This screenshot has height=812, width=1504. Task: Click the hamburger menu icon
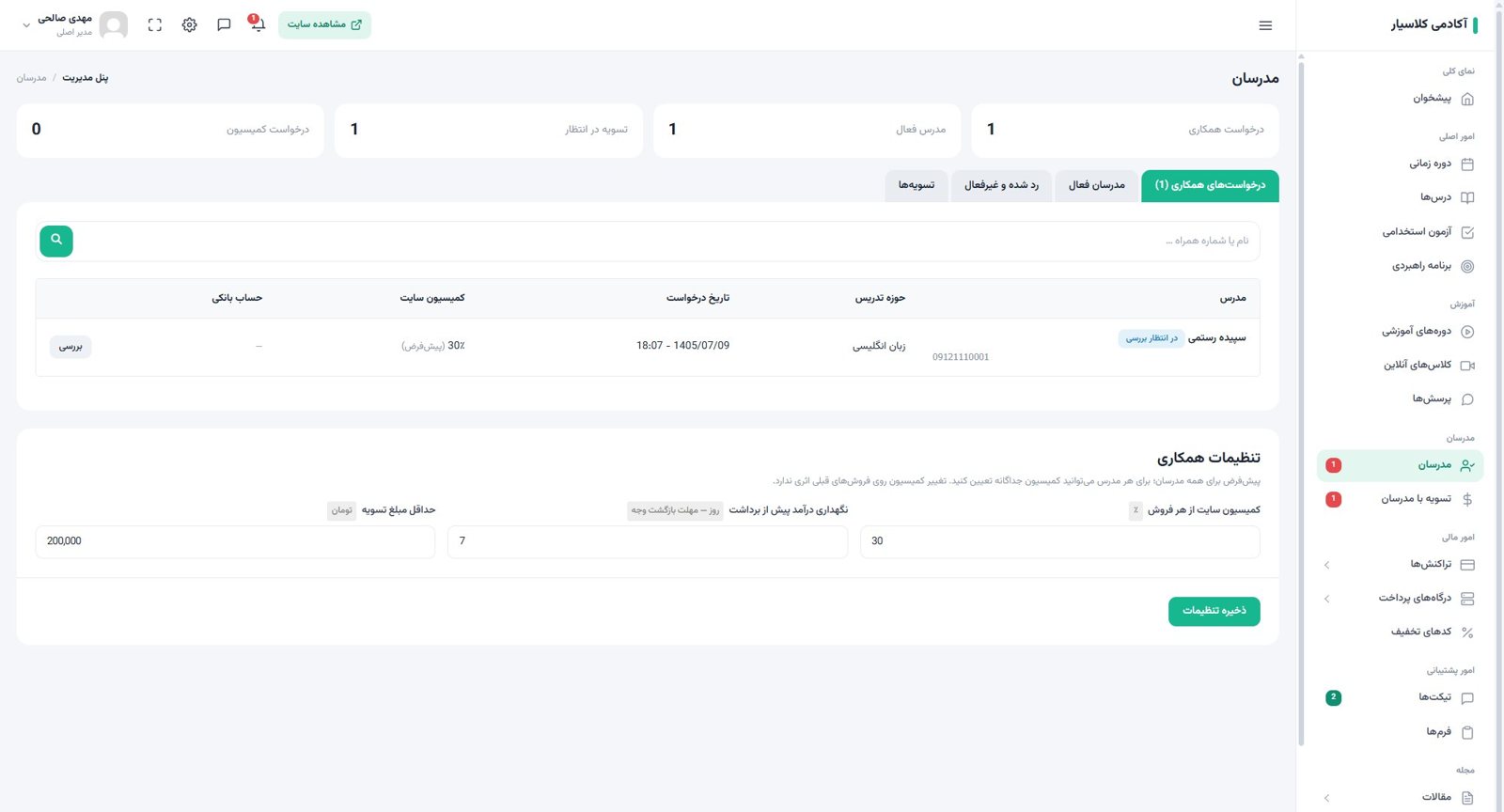coord(1265,25)
